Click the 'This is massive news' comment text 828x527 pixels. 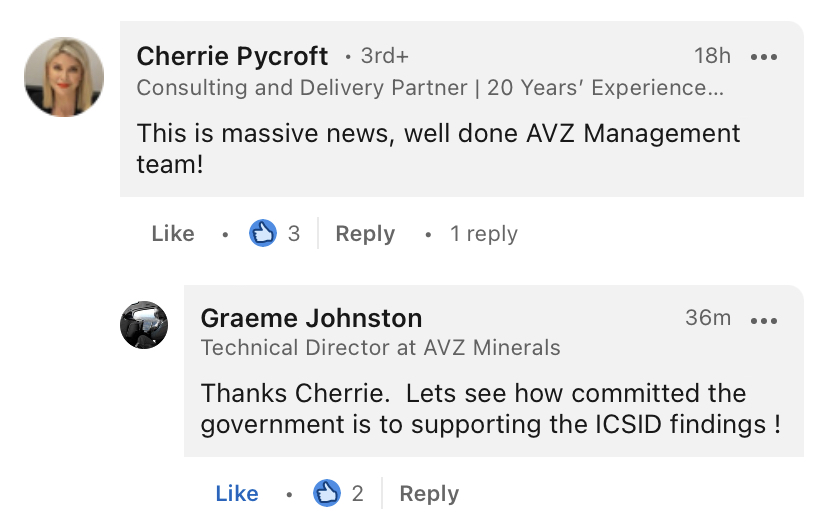point(438,148)
